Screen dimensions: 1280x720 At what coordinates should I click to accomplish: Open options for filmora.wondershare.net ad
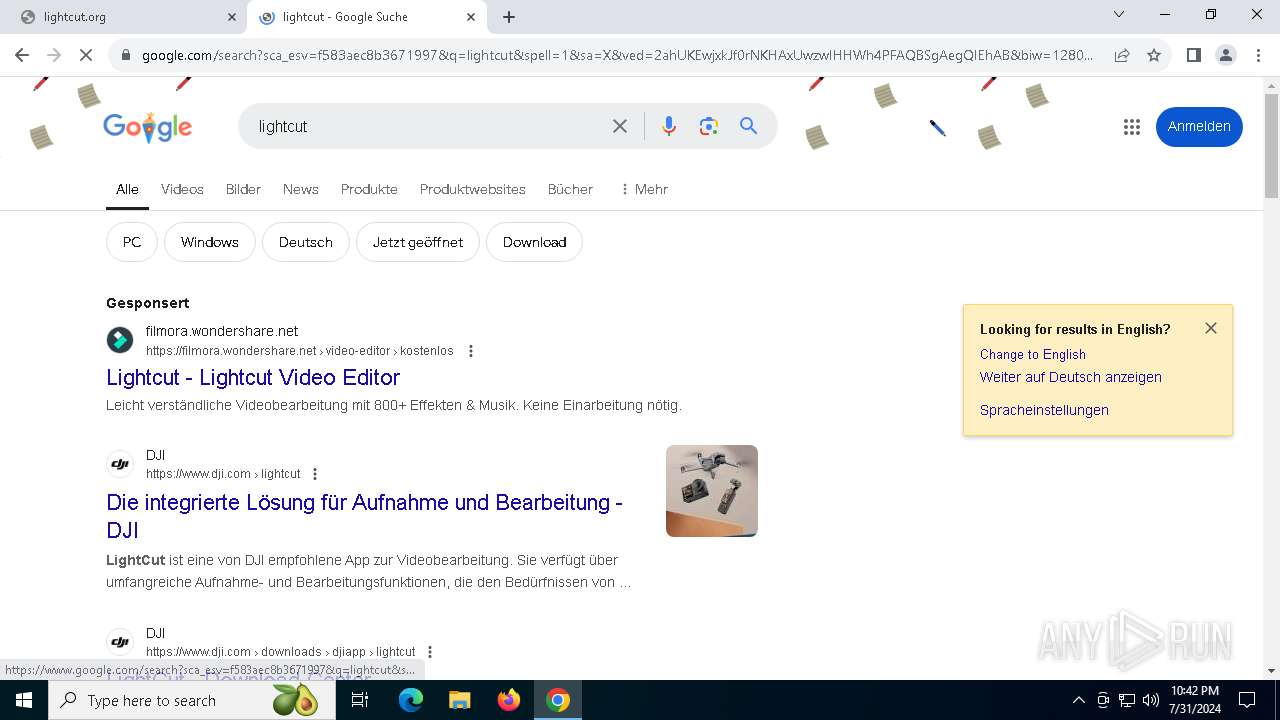point(471,351)
